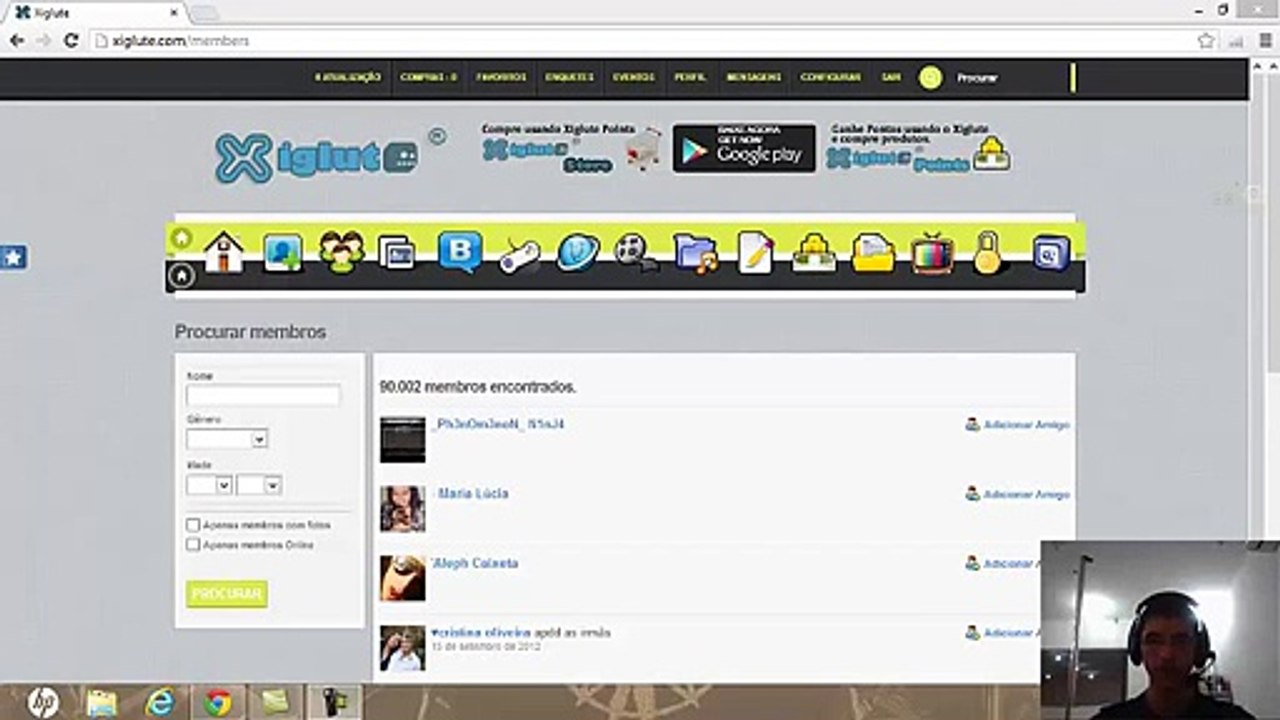The height and width of the screenshot is (720, 1280).
Task: Click the yellow round icon beside Procurar
Action: pos(930,78)
